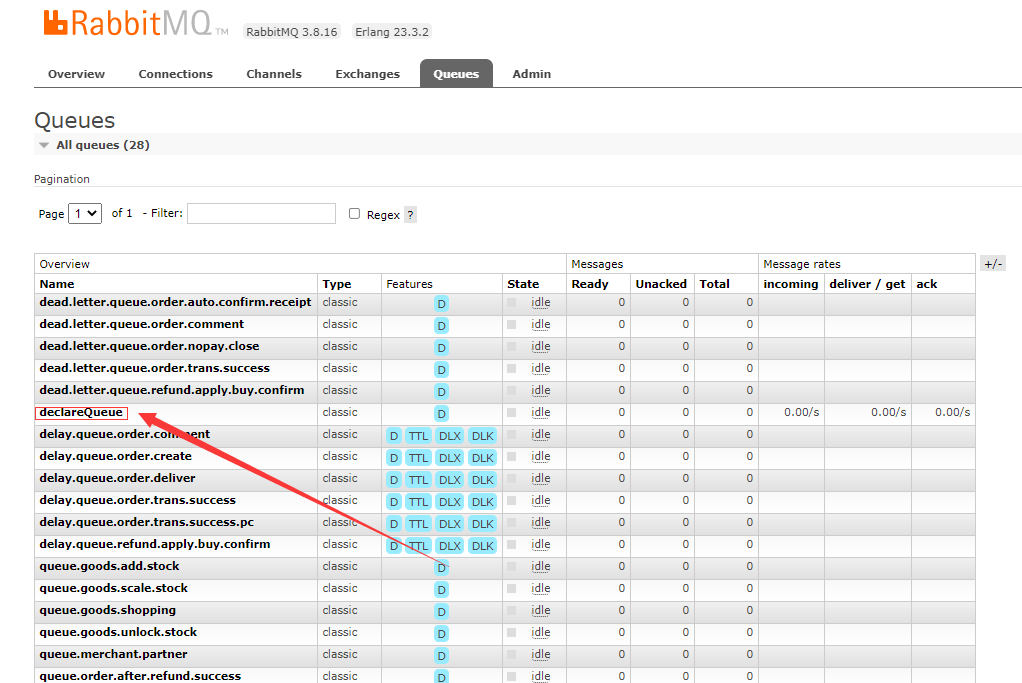Click DLK badge for delay.queue.order.comment
Image resolution: width=1022 pixels, height=683 pixels.
tap(482, 436)
